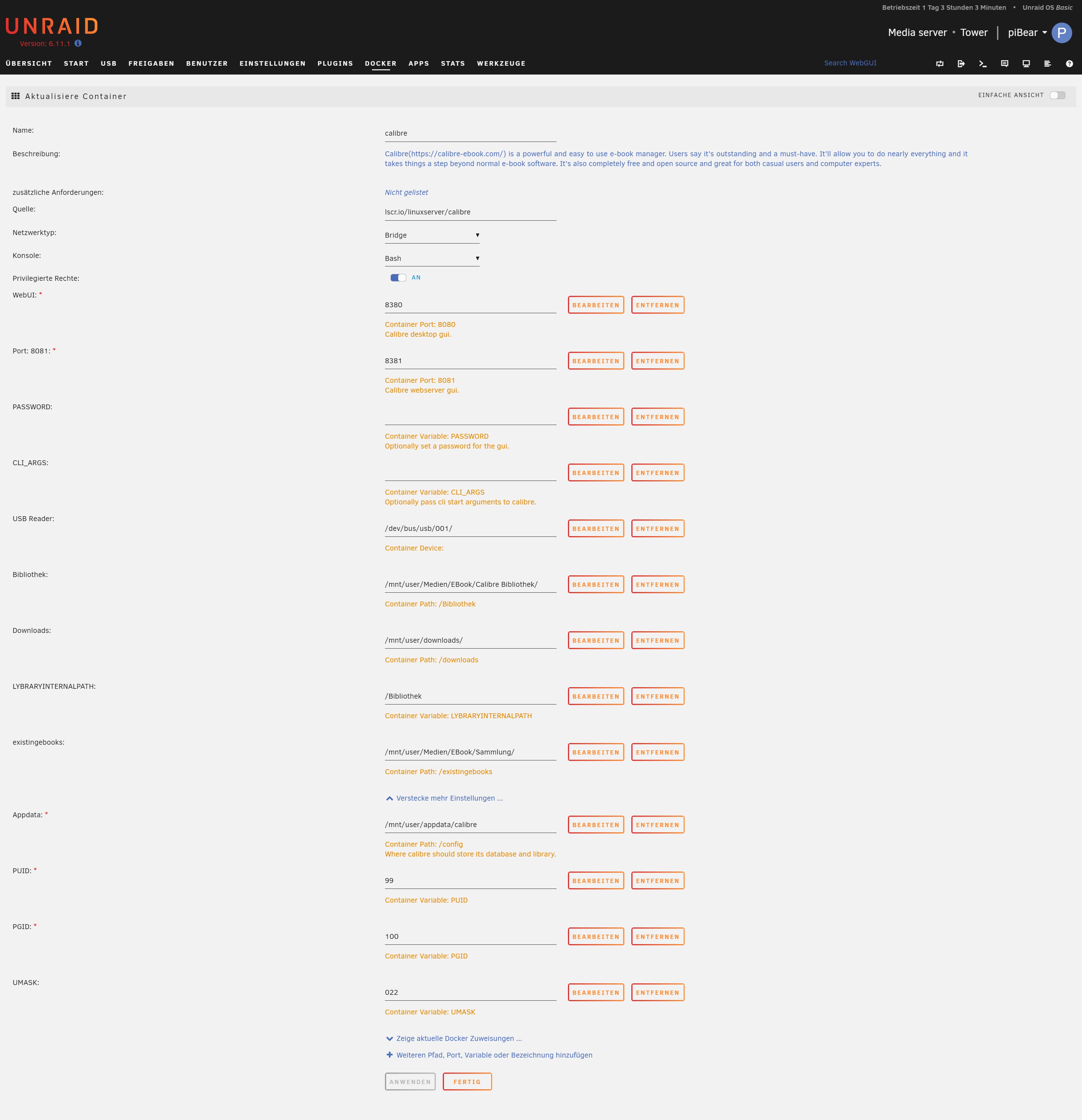Click Bearbeiten for the WebUI port
This screenshot has height=1120, width=1082.
pos(596,305)
